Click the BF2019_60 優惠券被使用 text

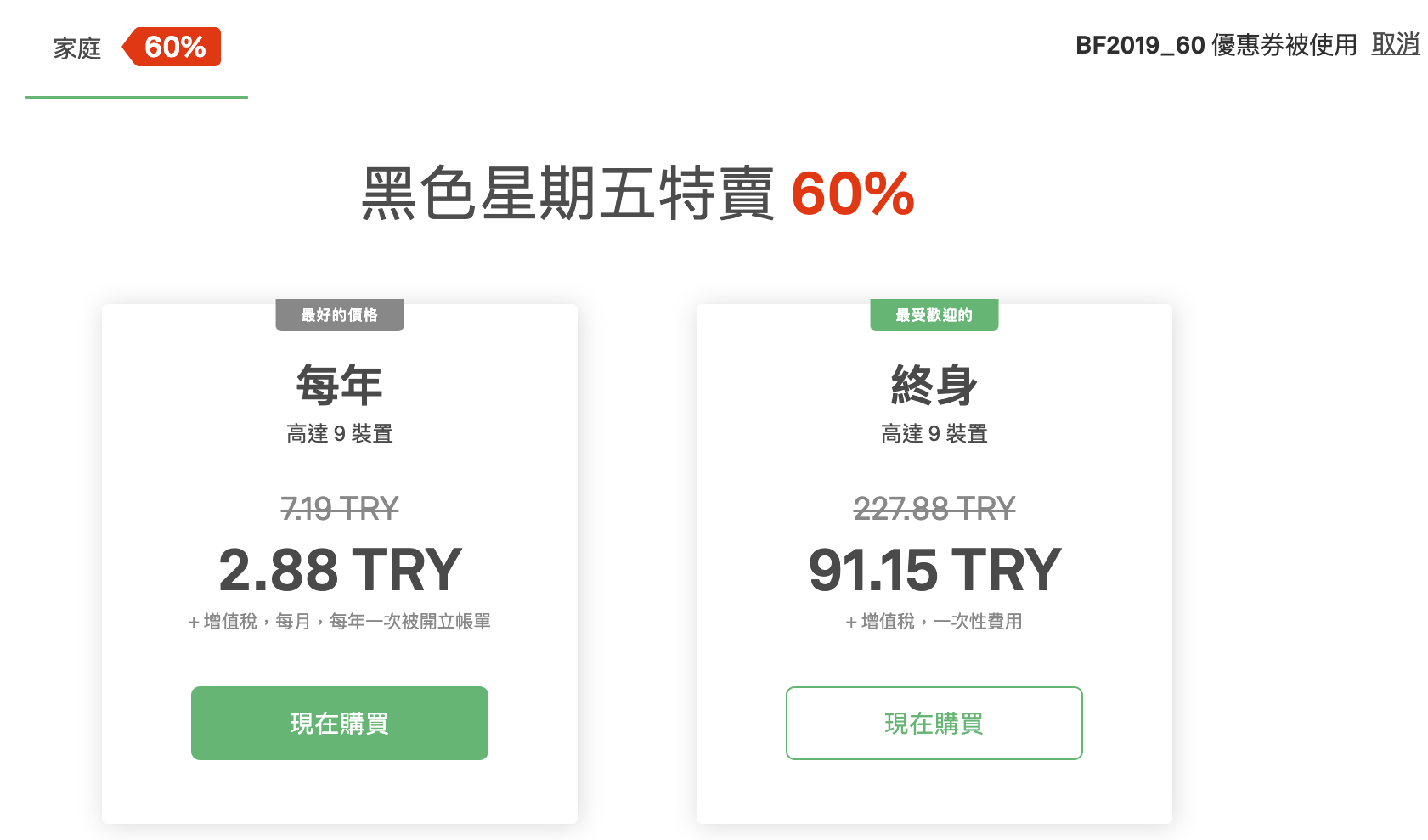point(1216,45)
